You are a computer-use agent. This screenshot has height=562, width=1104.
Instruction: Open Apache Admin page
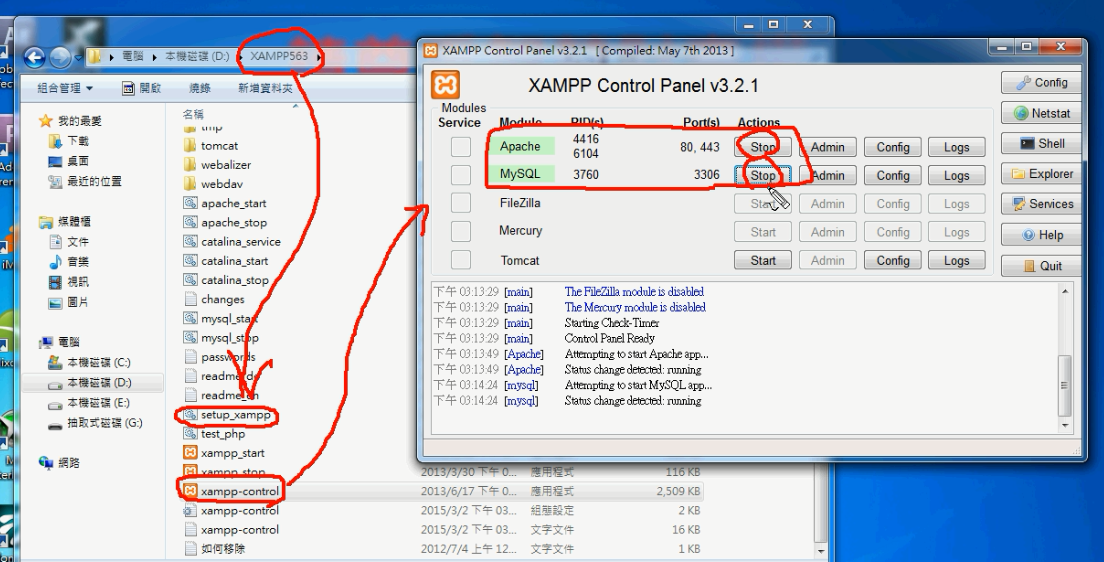827,147
